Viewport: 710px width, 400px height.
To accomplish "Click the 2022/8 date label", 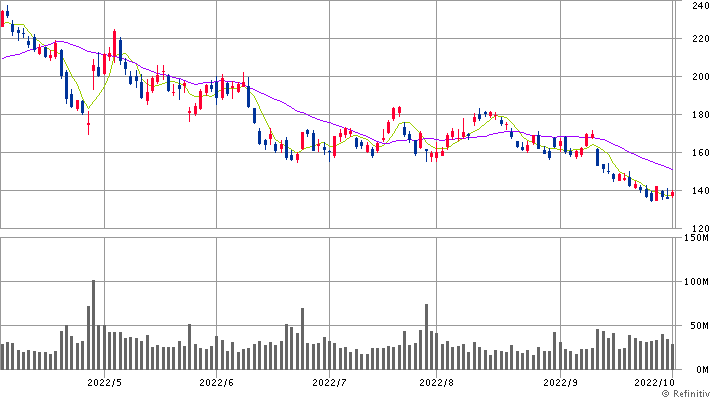I will point(437,381).
